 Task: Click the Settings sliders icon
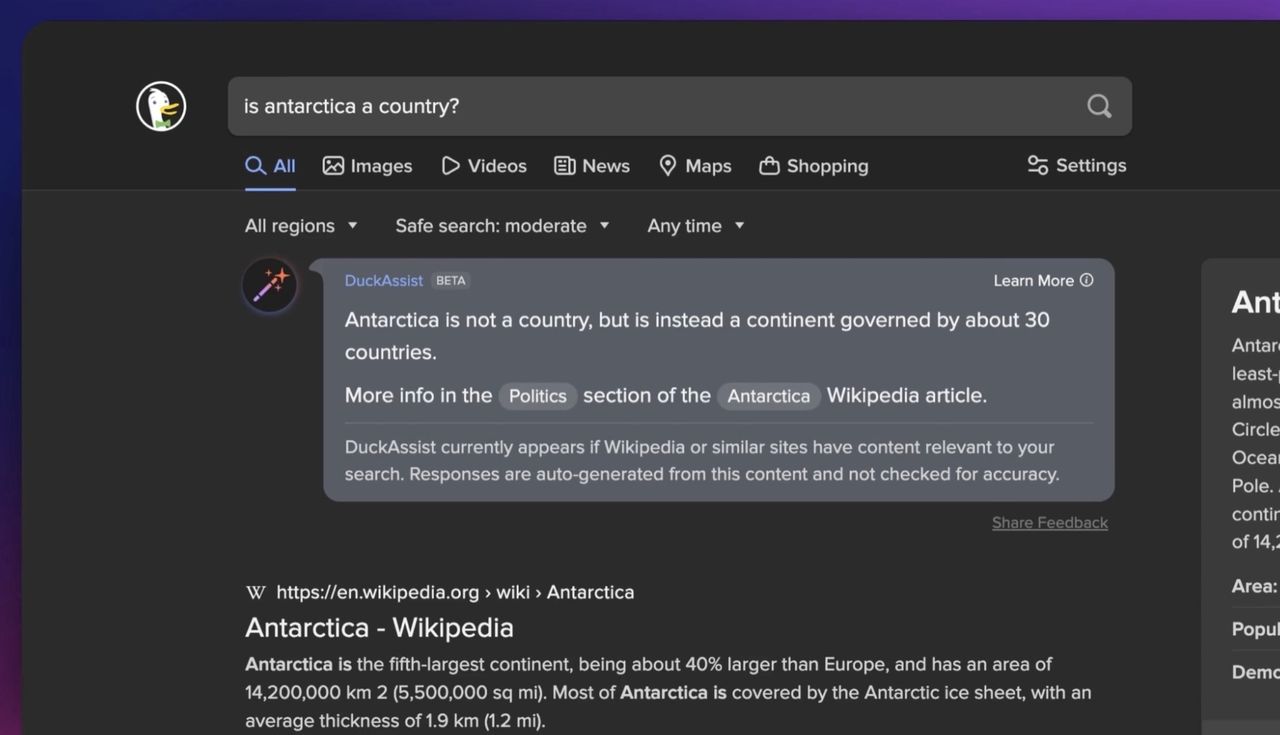pyautogui.click(x=1038, y=165)
